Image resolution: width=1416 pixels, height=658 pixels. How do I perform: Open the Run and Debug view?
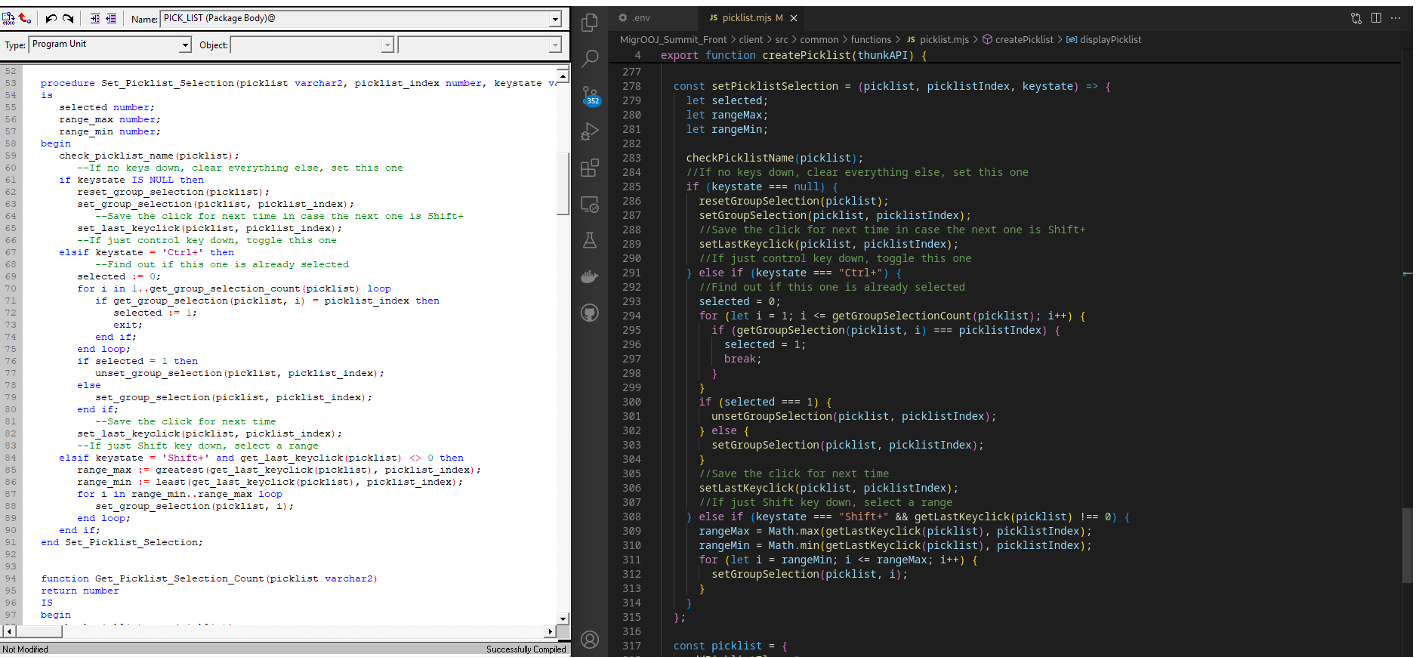pyautogui.click(x=590, y=131)
